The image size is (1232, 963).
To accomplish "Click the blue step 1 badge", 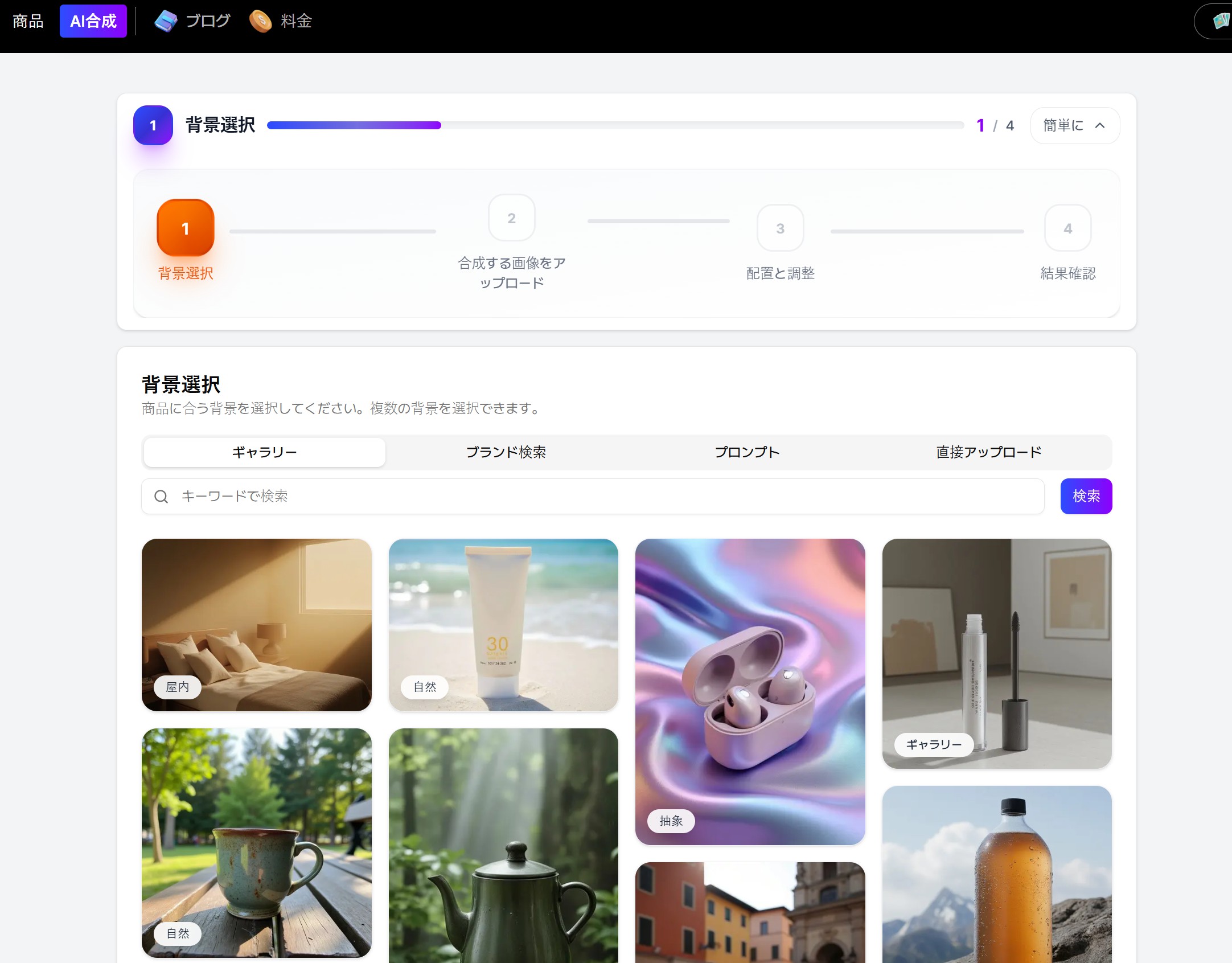I will point(153,125).
